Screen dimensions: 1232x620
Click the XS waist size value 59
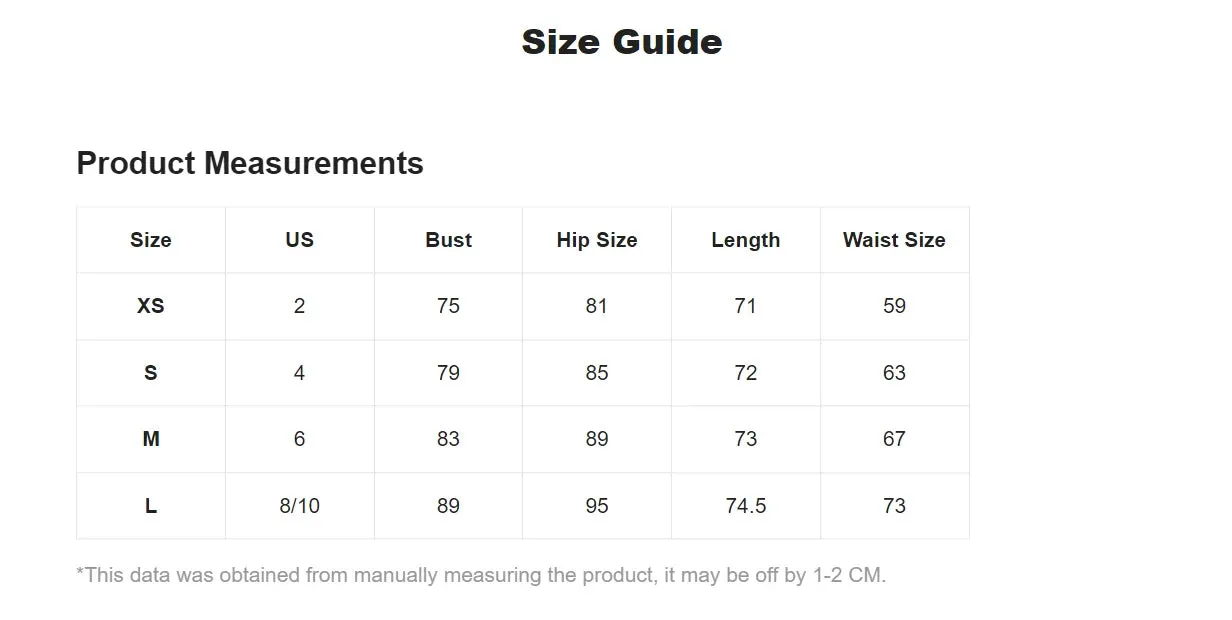[894, 306]
